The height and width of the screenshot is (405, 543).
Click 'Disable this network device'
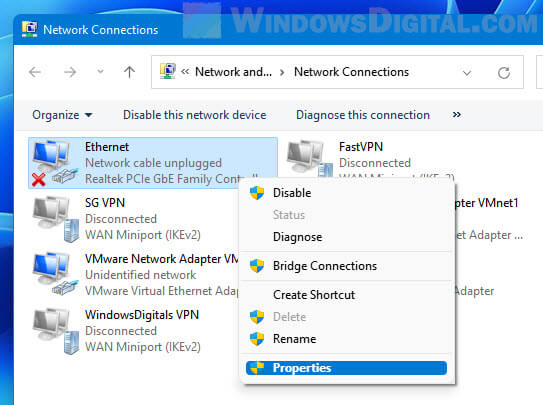coord(195,115)
